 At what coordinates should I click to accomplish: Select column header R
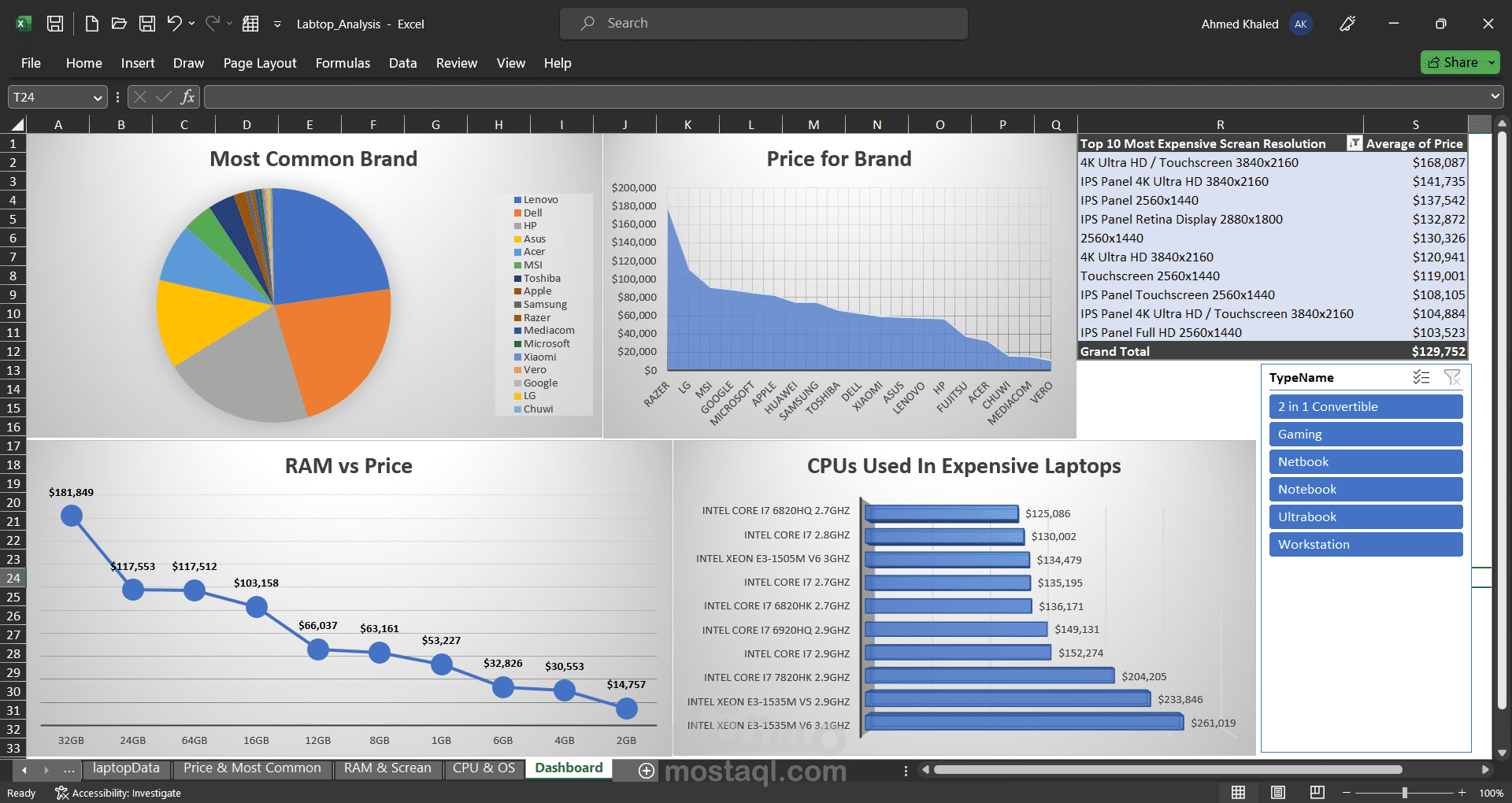(x=1220, y=124)
